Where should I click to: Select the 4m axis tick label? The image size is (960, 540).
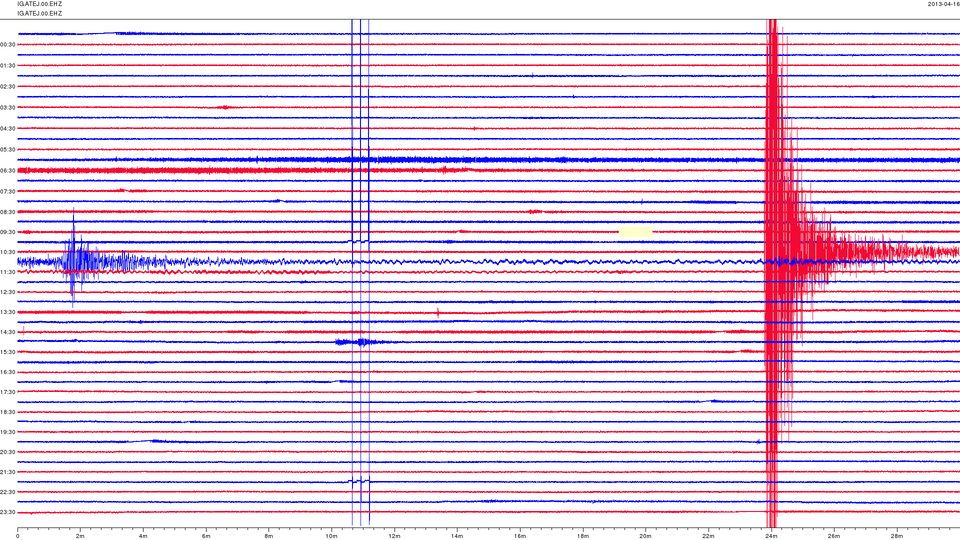pos(143,536)
